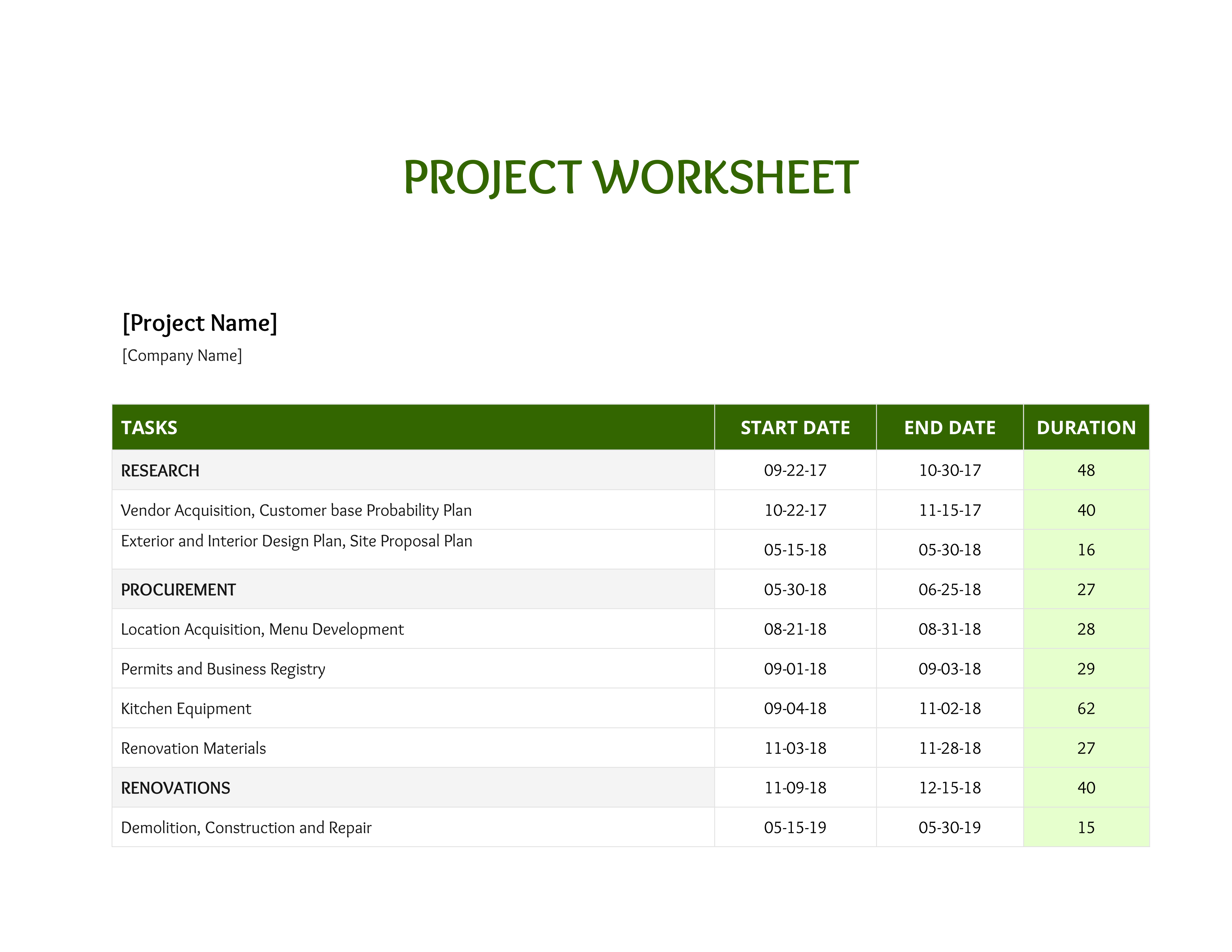This screenshot has height=952, width=1232.
Task: Select start date 09-04-18
Action: [x=795, y=708]
